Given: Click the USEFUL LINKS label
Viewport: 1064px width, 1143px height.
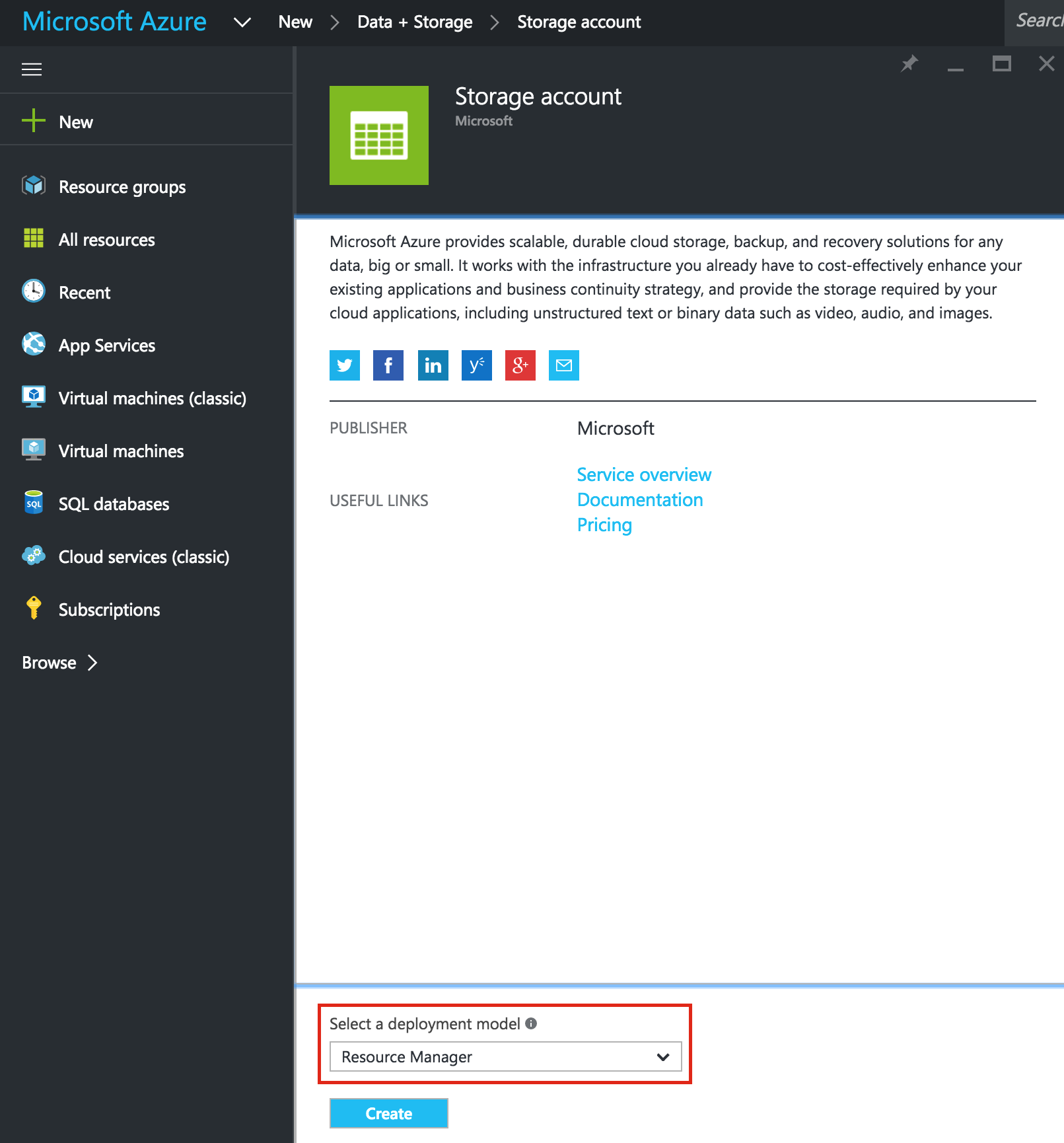Looking at the screenshot, I should [379, 501].
